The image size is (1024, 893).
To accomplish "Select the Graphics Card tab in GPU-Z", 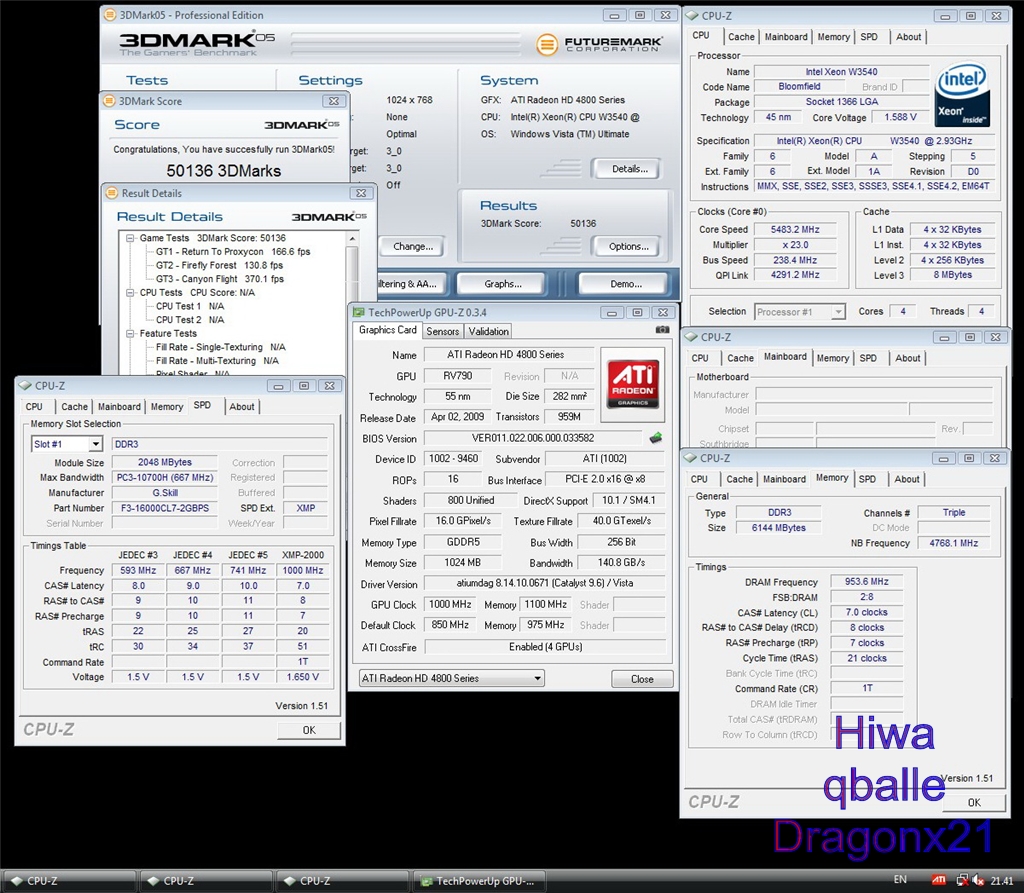I will [x=388, y=330].
